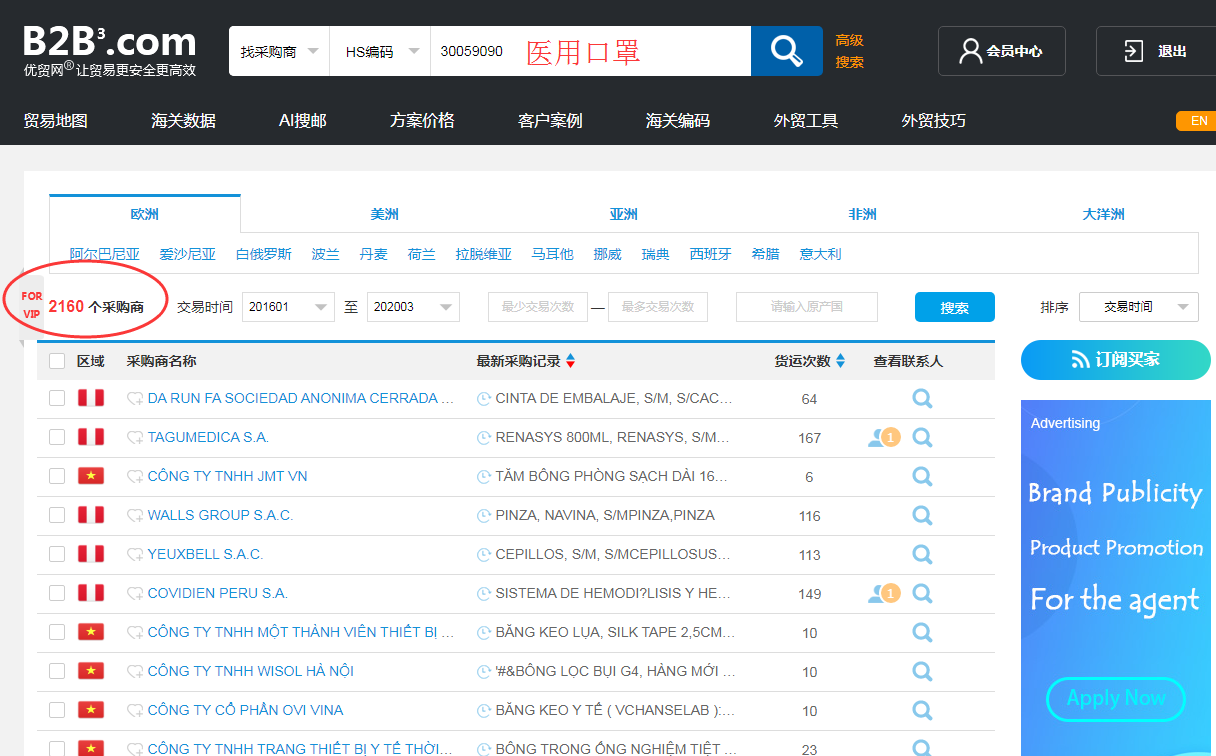Image resolution: width=1216 pixels, height=756 pixels.
Task: Check the COVIDIEN PERU S.A. checkbox
Action: click(57, 593)
